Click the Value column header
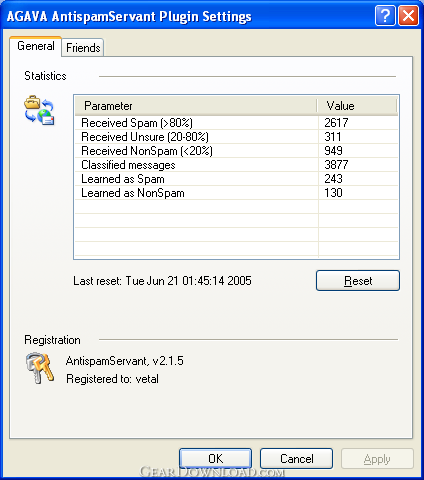The image size is (424, 480). pyautogui.click(x=357, y=106)
